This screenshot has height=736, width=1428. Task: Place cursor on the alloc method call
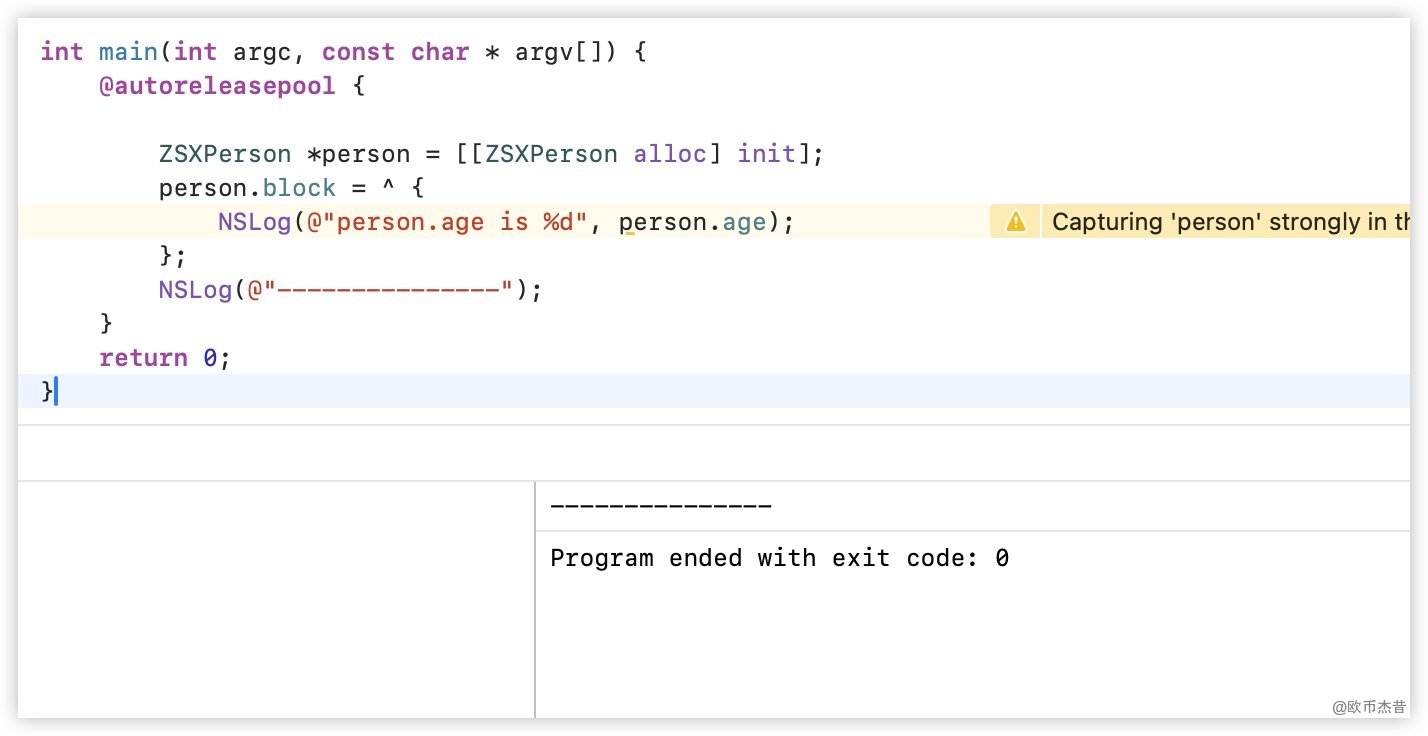click(x=670, y=155)
